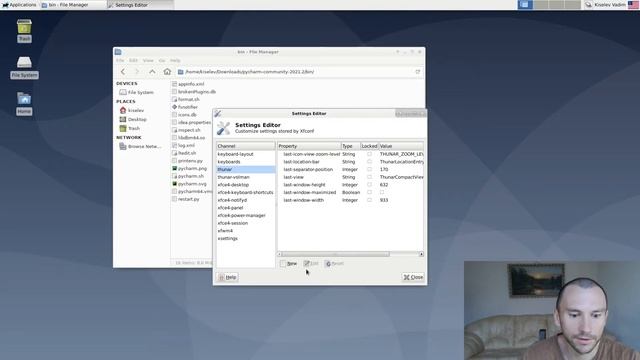This screenshot has width=640, height=360.
Task: Open File menu in File Manager
Action: tap(120, 60)
